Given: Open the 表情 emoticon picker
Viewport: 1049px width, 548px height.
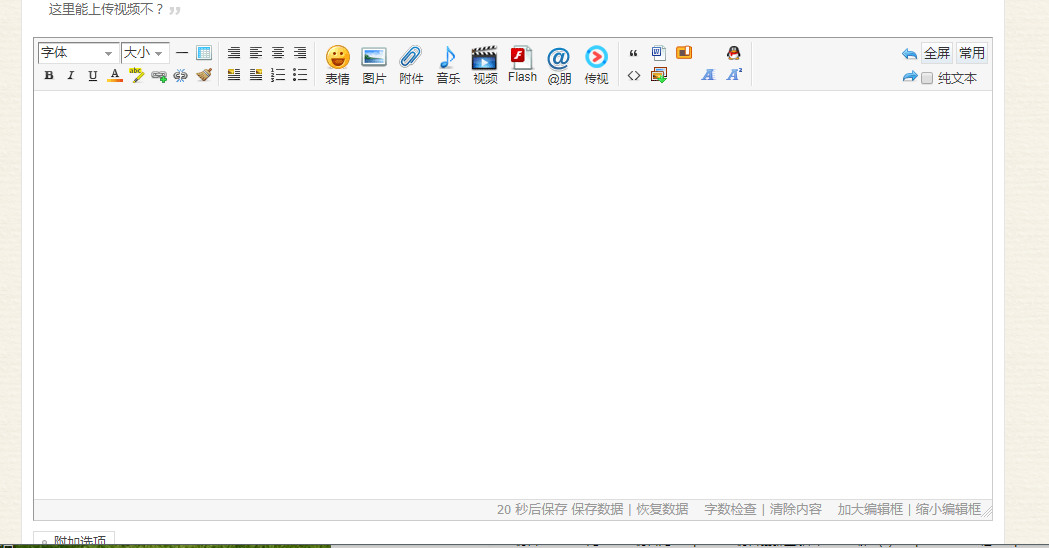Looking at the screenshot, I should (337, 64).
